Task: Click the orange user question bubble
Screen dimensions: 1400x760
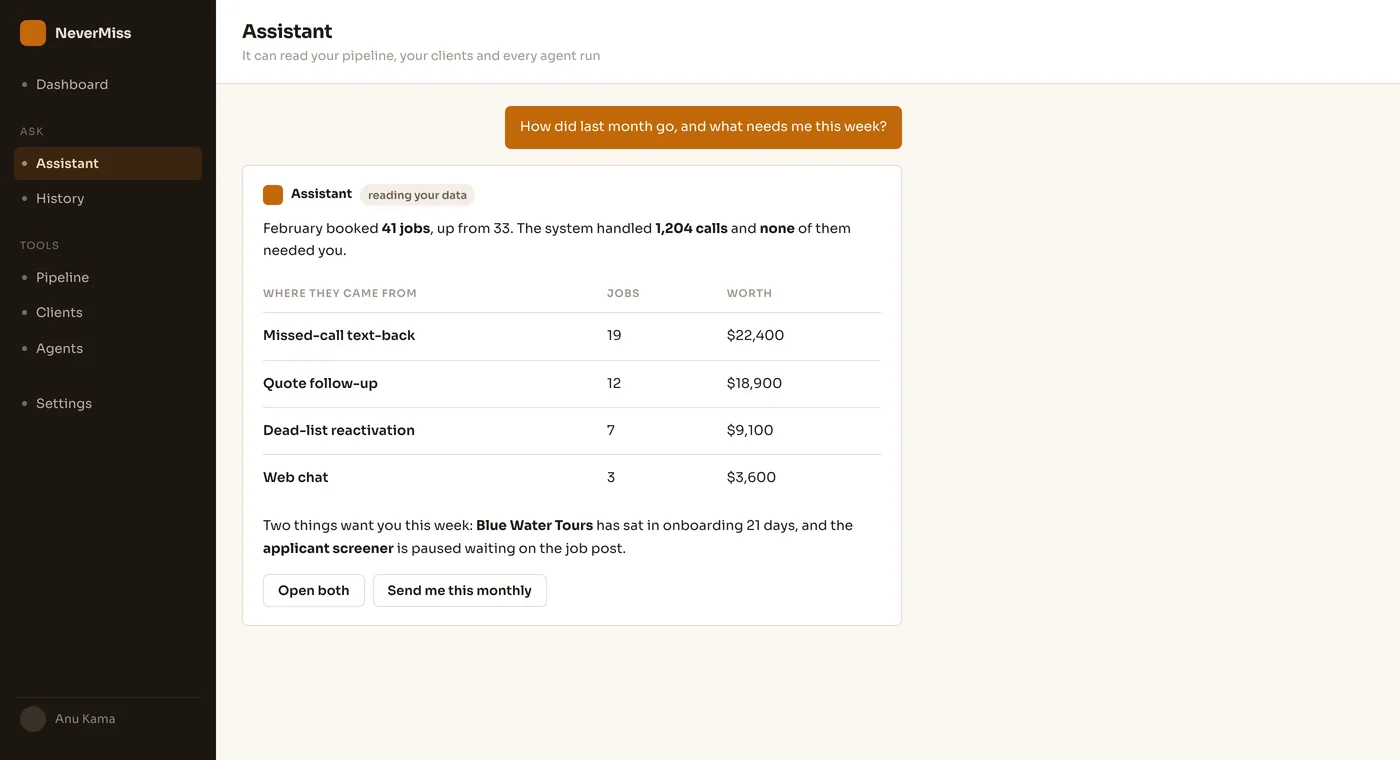Action: click(703, 127)
